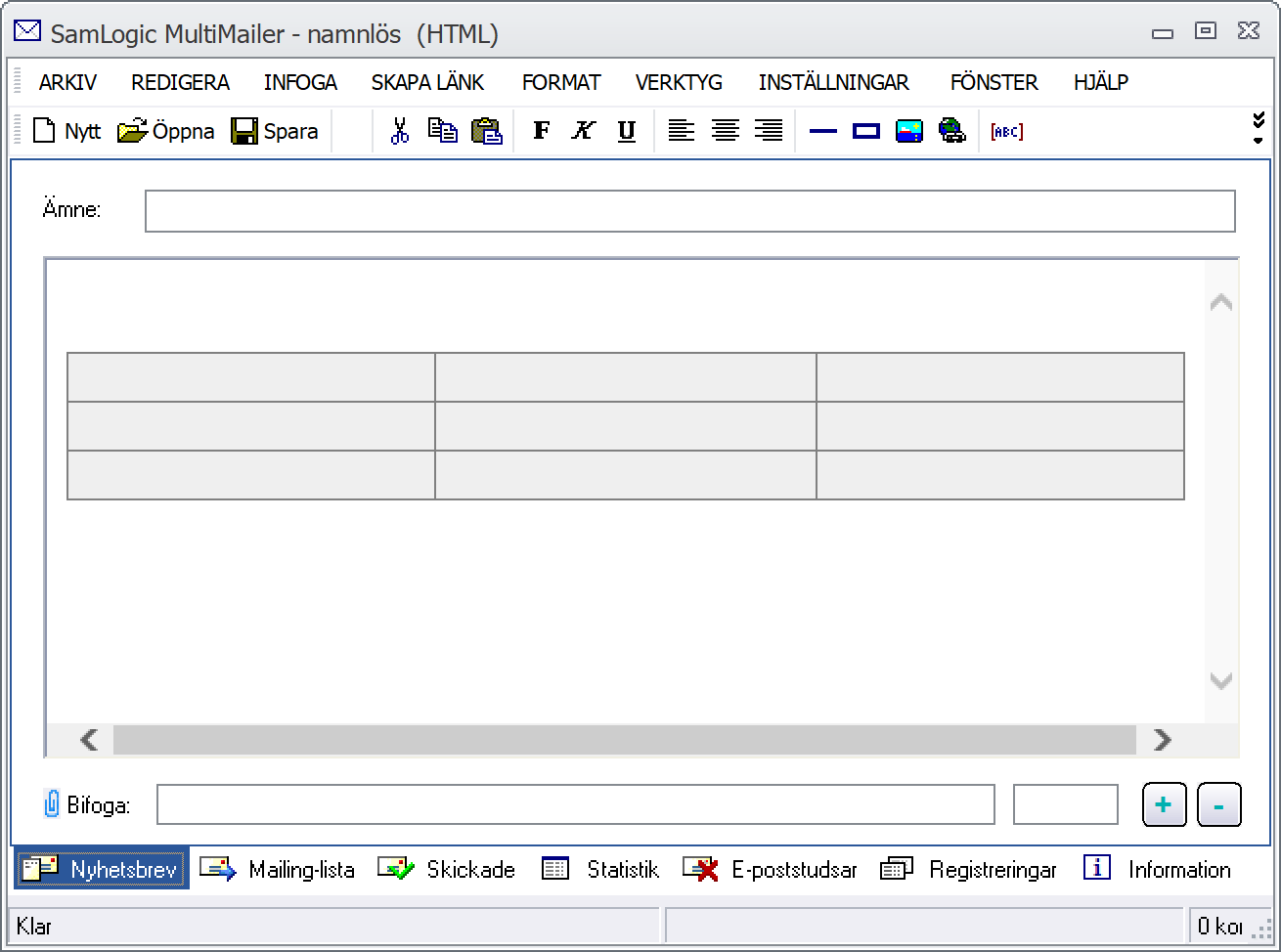
Task: Open the HJÄLP menu
Action: pyautogui.click(x=1101, y=83)
